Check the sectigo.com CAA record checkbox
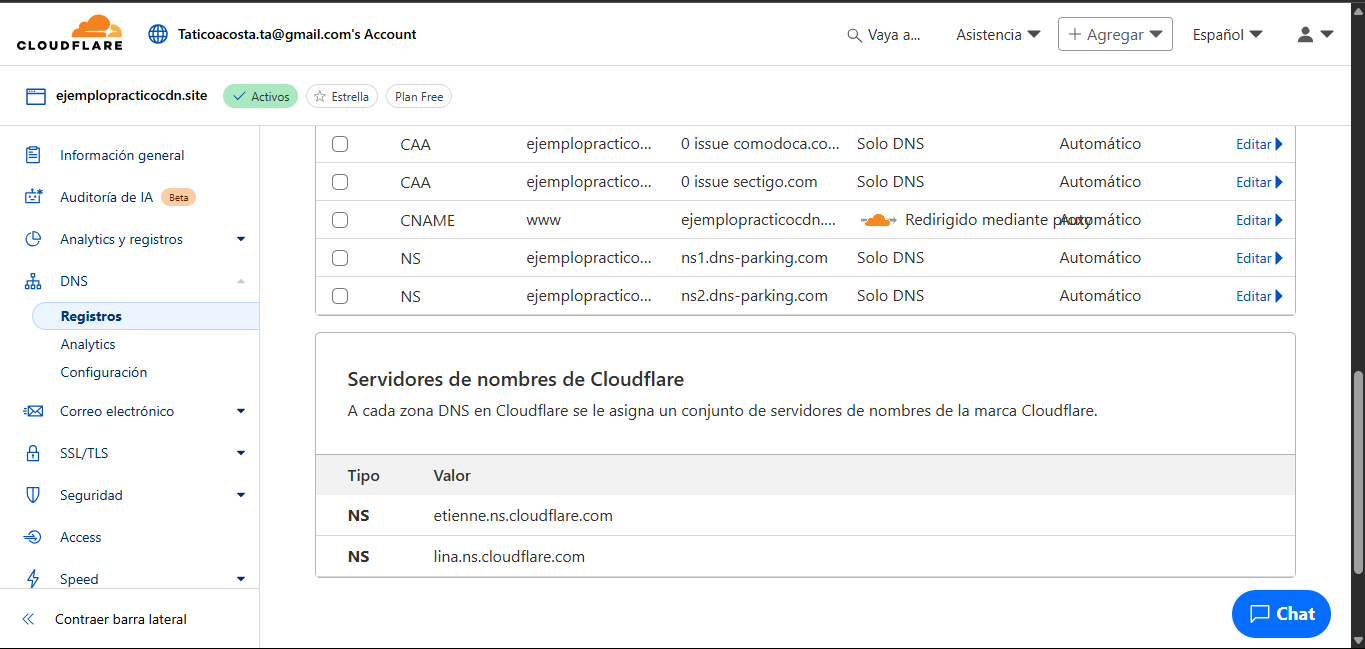The image size is (1365, 649). pyautogui.click(x=340, y=182)
